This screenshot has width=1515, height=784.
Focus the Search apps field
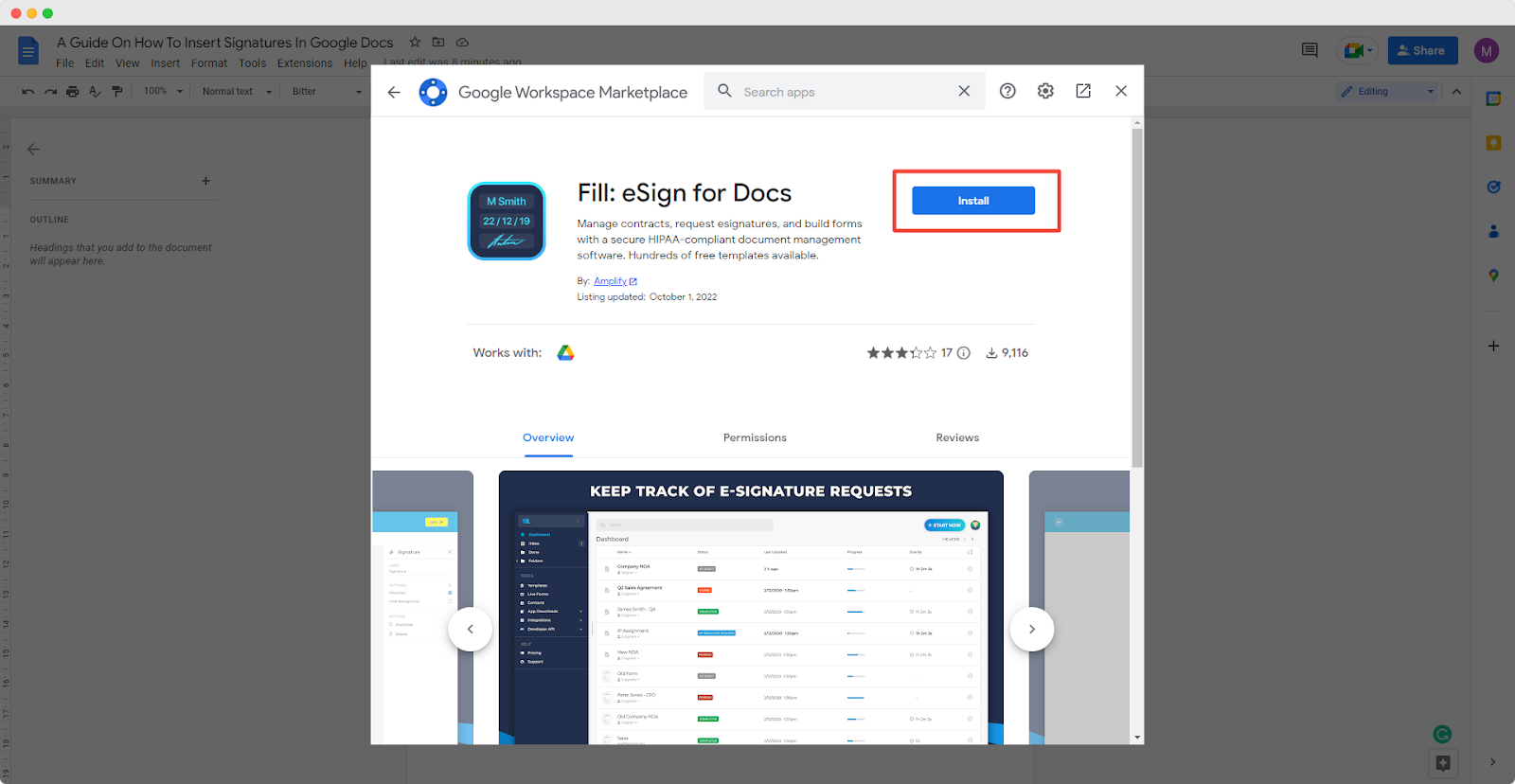pos(843,92)
